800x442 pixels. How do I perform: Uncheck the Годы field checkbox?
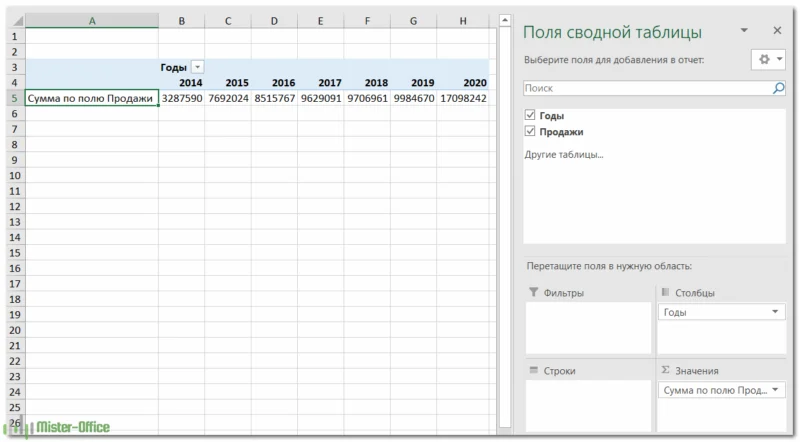pos(530,116)
